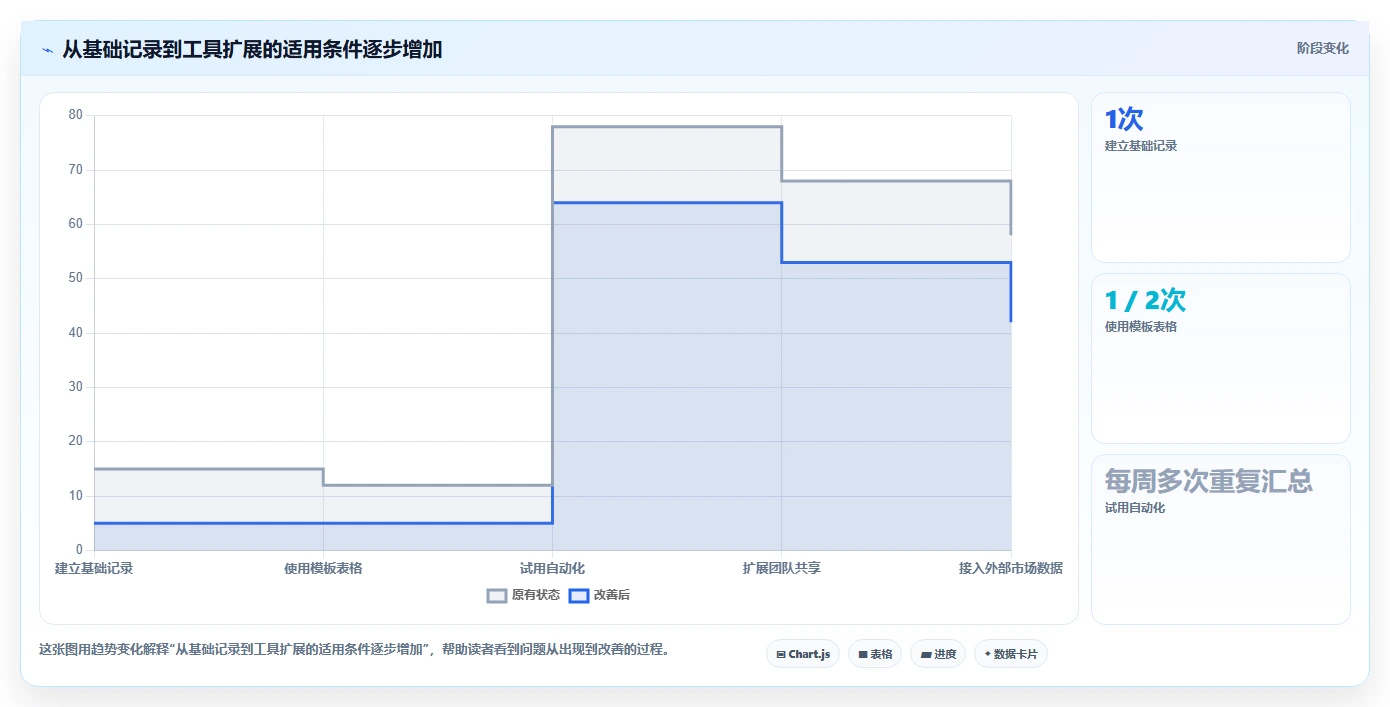The height and width of the screenshot is (707, 1390).
Task: Toggle the 原有状态 legend entry
Action: pos(524,595)
